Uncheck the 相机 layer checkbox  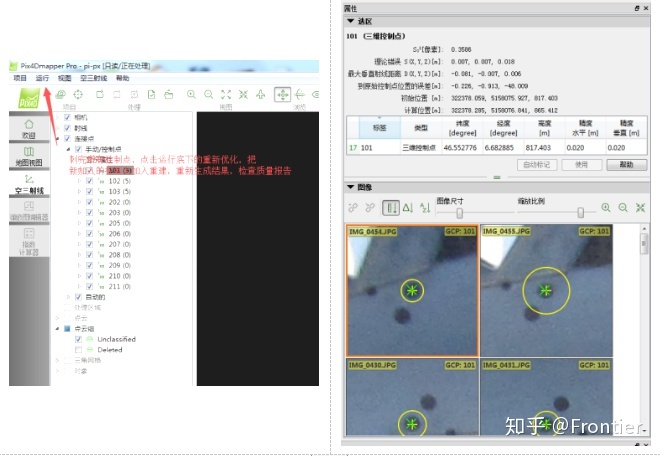(x=67, y=117)
